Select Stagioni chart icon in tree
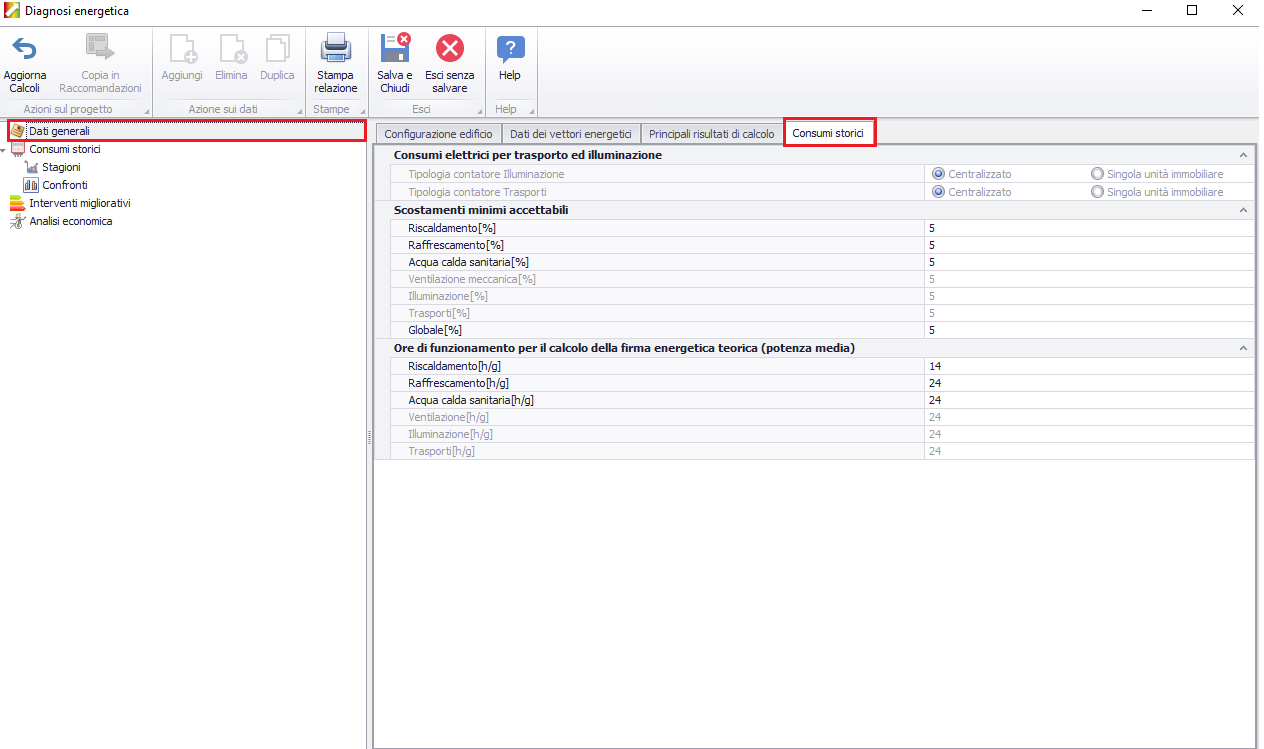Screen dimensions: 1264x749 point(31,167)
